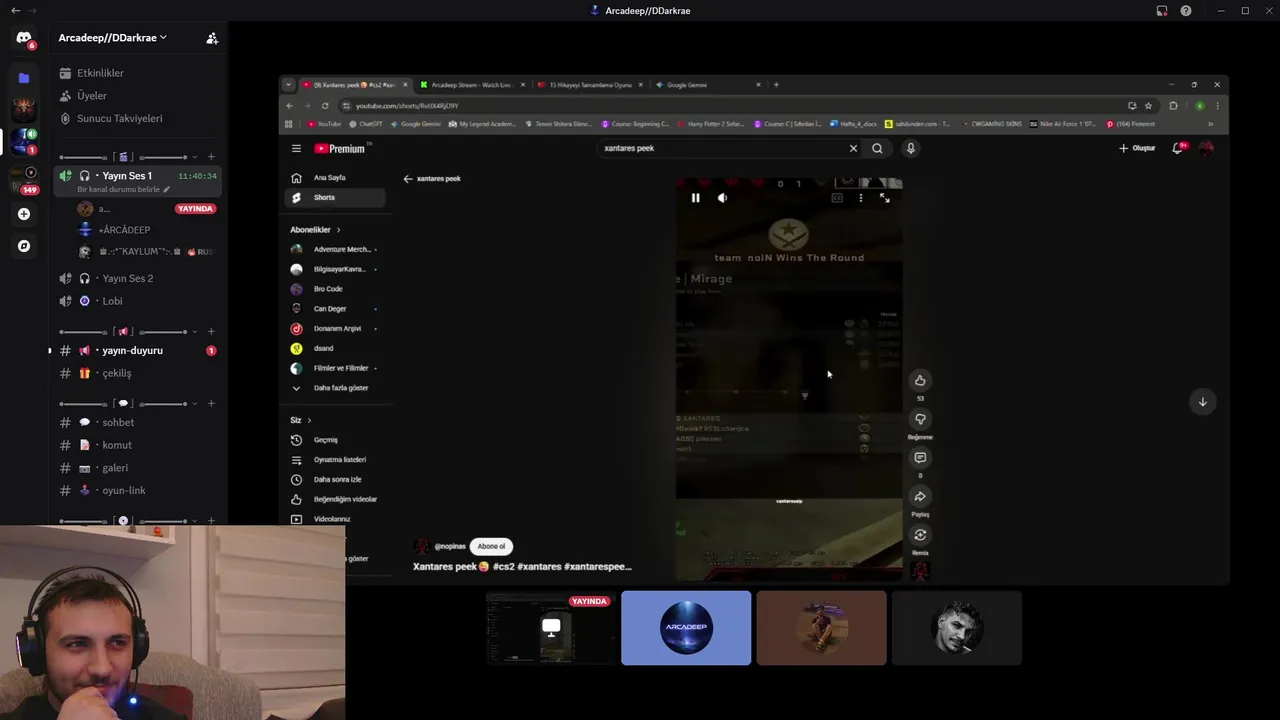This screenshot has height=720, width=1280.
Task: Open Discord inbox icon in title bar
Action: tap(1161, 10)
